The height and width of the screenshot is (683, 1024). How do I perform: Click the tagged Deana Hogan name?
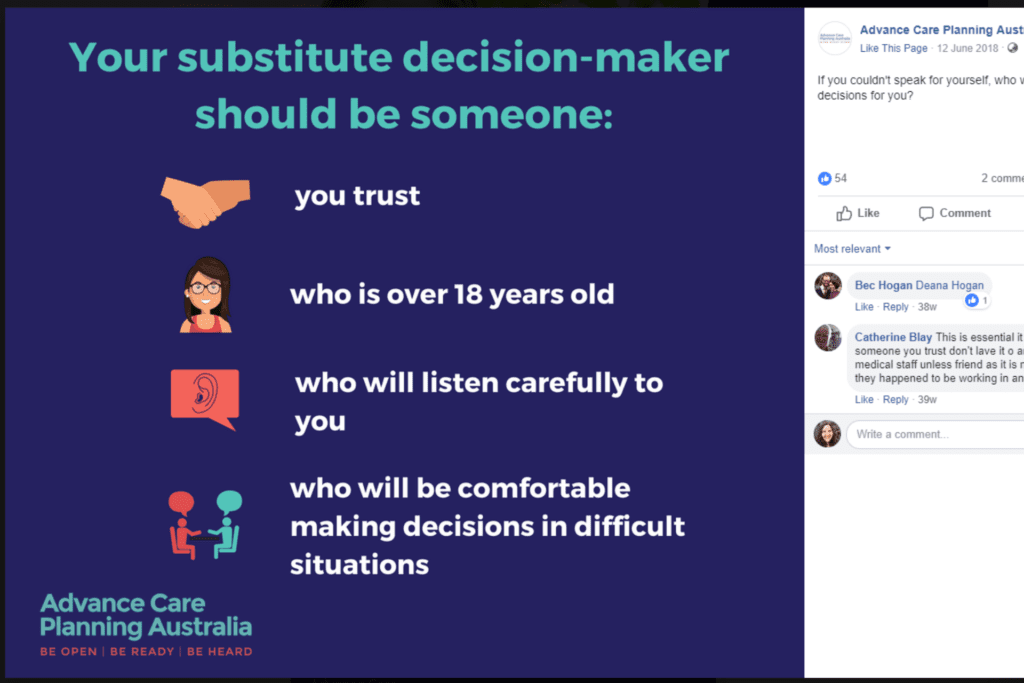pyautogui.click(x=950, y=285)
